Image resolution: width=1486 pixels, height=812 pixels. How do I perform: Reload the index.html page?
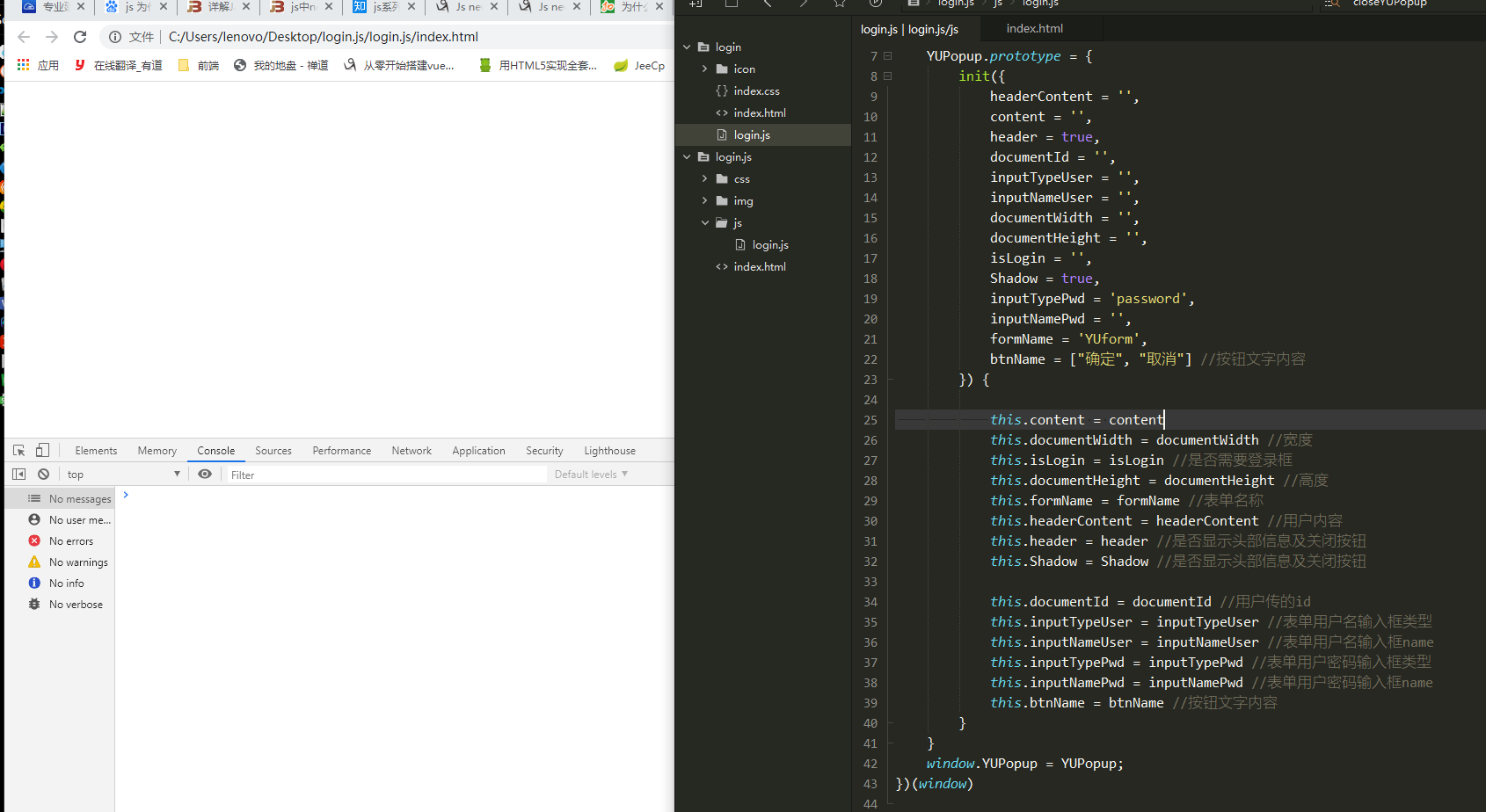point(80,37)
